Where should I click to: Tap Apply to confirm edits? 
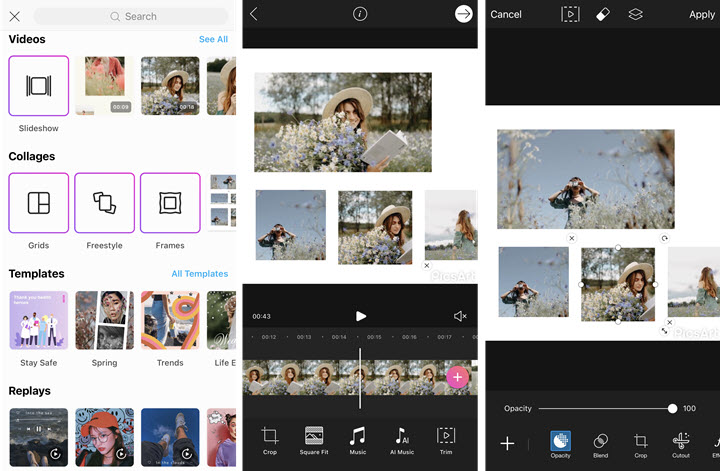tap(701, 14)
